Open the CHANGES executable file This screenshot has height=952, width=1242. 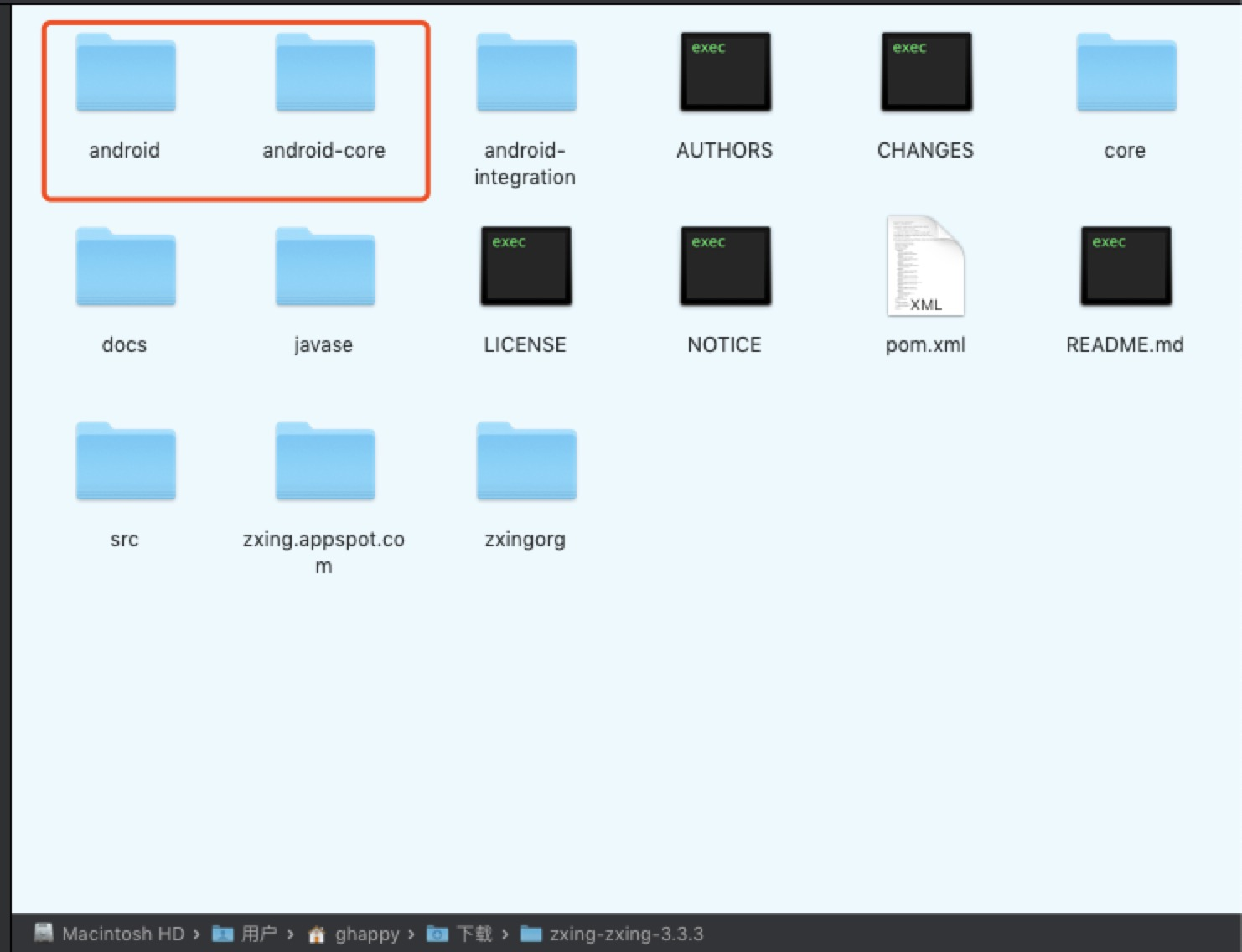click(925, 71)
